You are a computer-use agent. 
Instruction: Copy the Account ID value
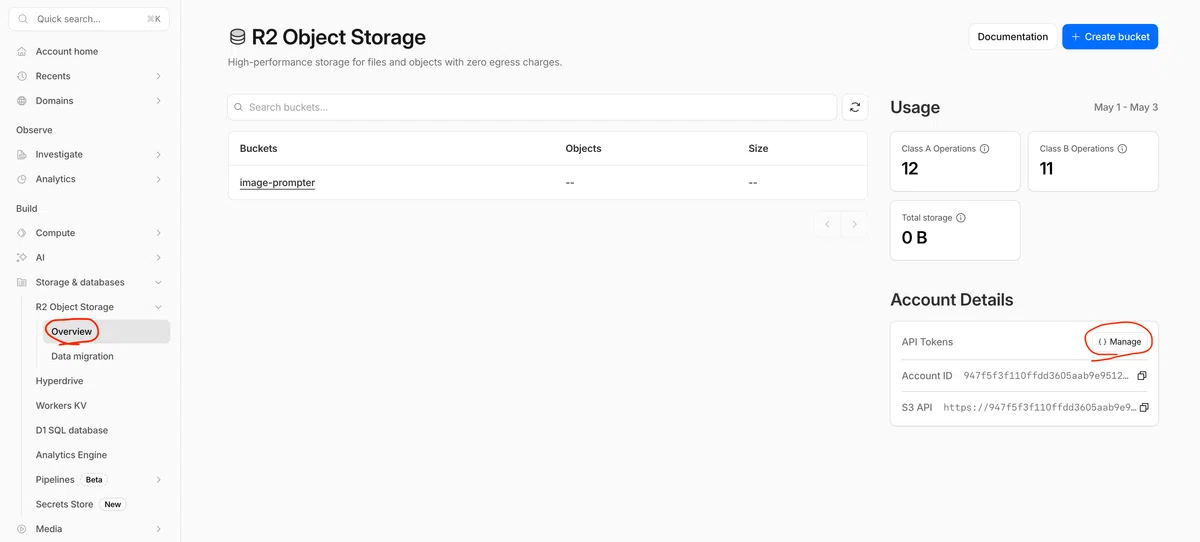point(1142,376)
